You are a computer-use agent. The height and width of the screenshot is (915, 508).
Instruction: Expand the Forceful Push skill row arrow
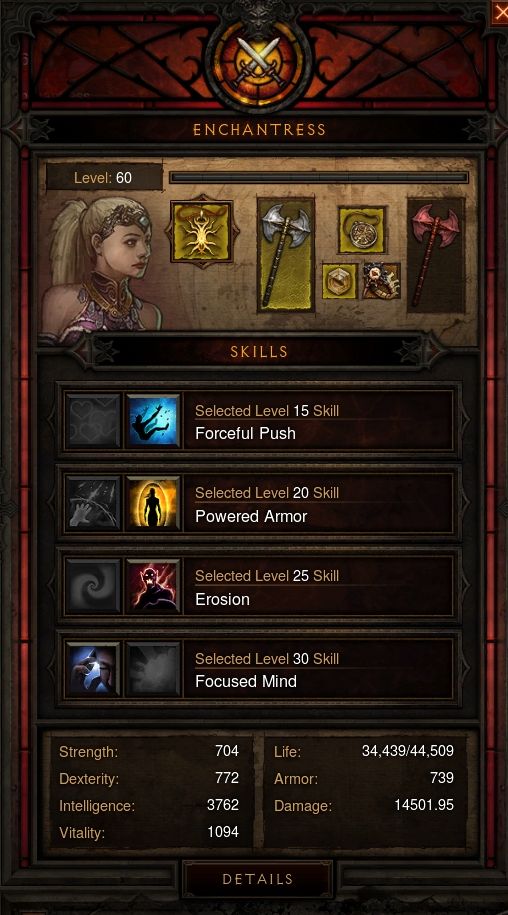pyautogui.click(x=465, y=420)
